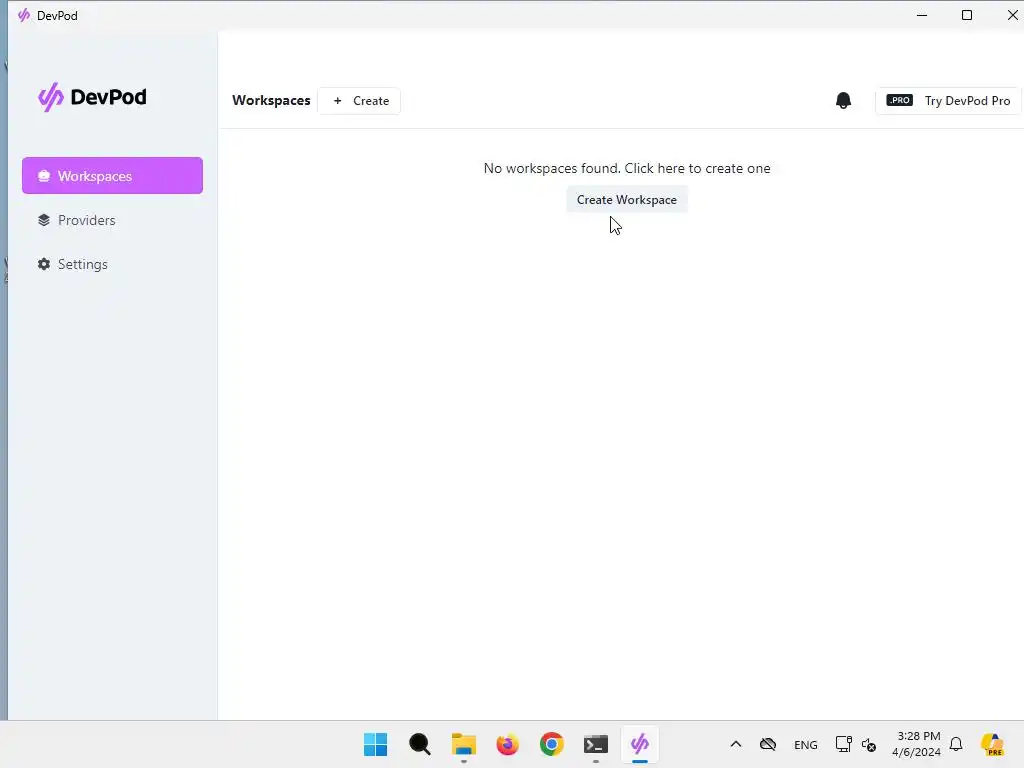Click the Providers stack icon
The height and width of the screenshot is (768, 1024).
(44, 220)
